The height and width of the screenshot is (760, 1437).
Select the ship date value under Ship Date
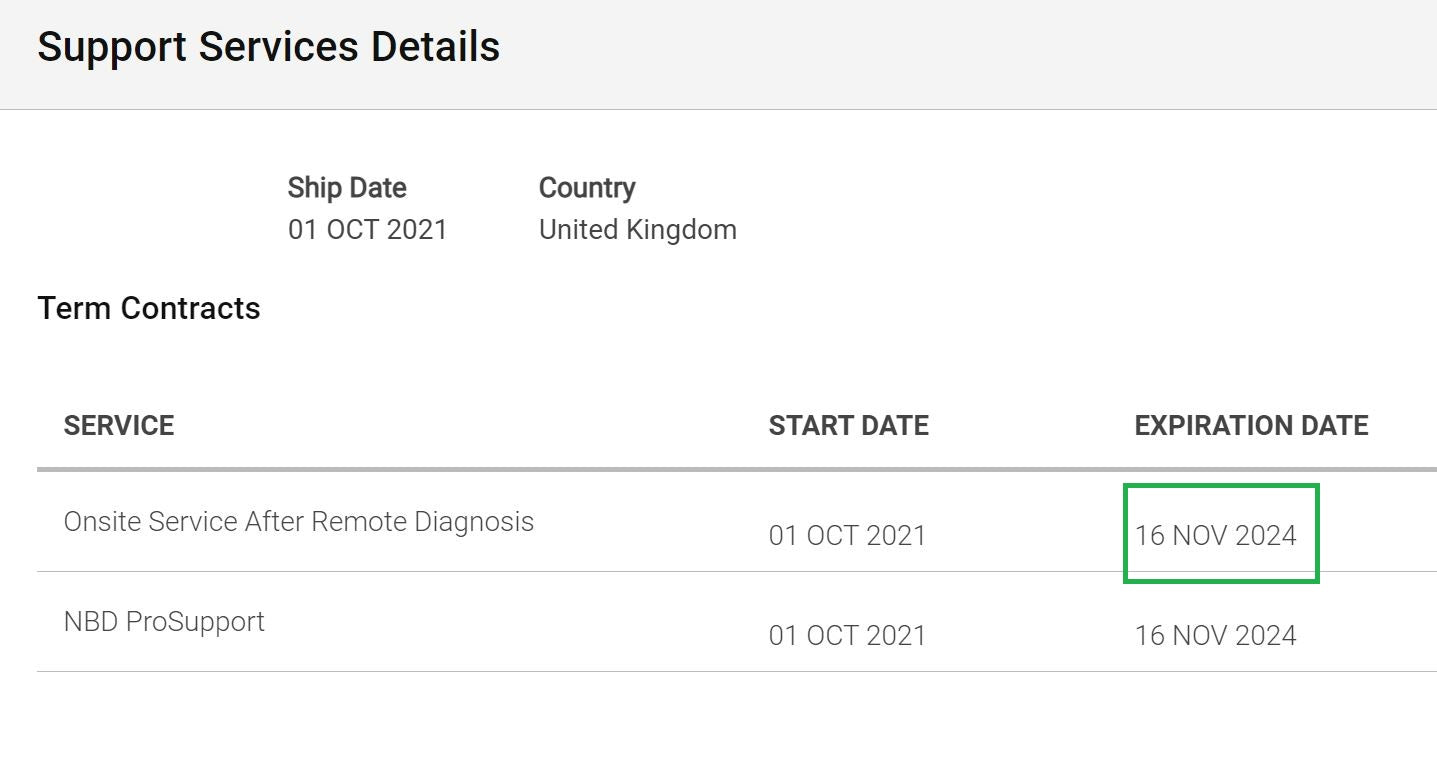[367, 229]
